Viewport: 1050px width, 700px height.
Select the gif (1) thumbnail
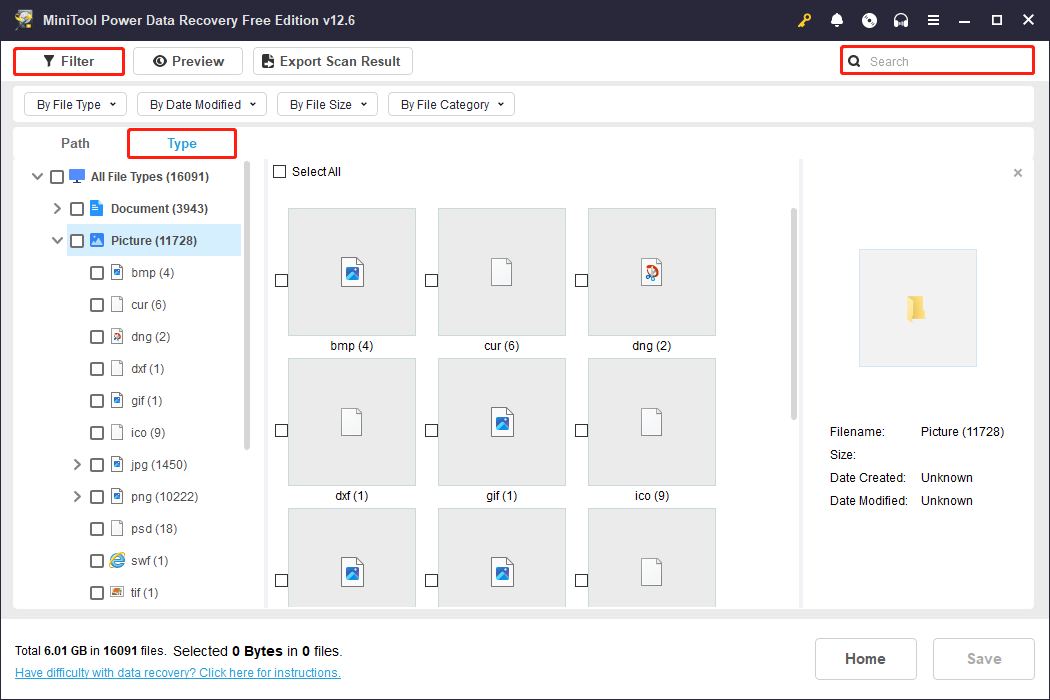point(502,421)
